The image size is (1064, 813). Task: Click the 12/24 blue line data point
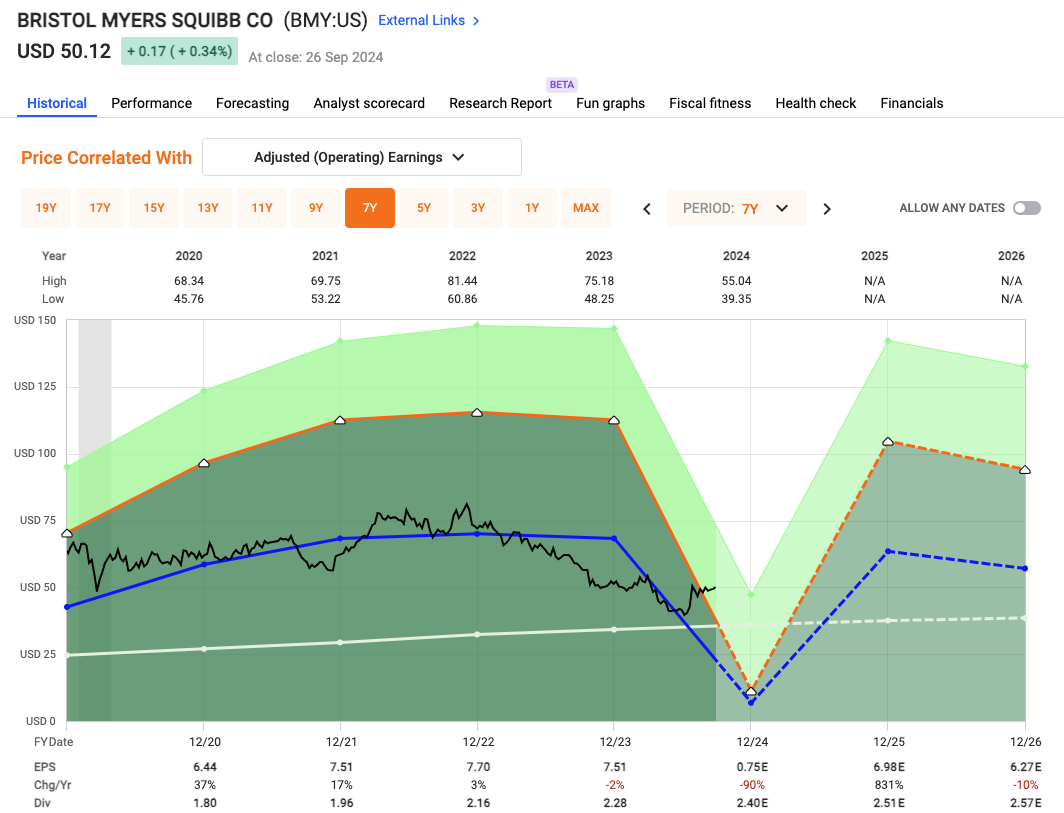click(x=751, y=702)
